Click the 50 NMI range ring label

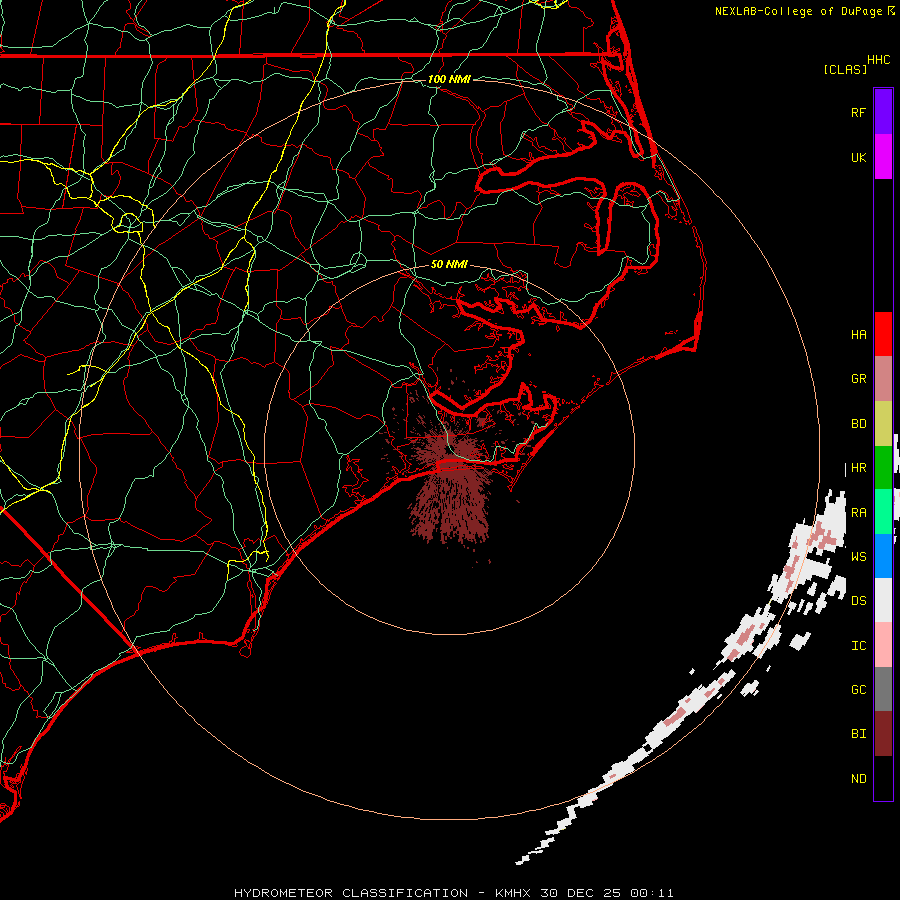[x=449, y=264]
